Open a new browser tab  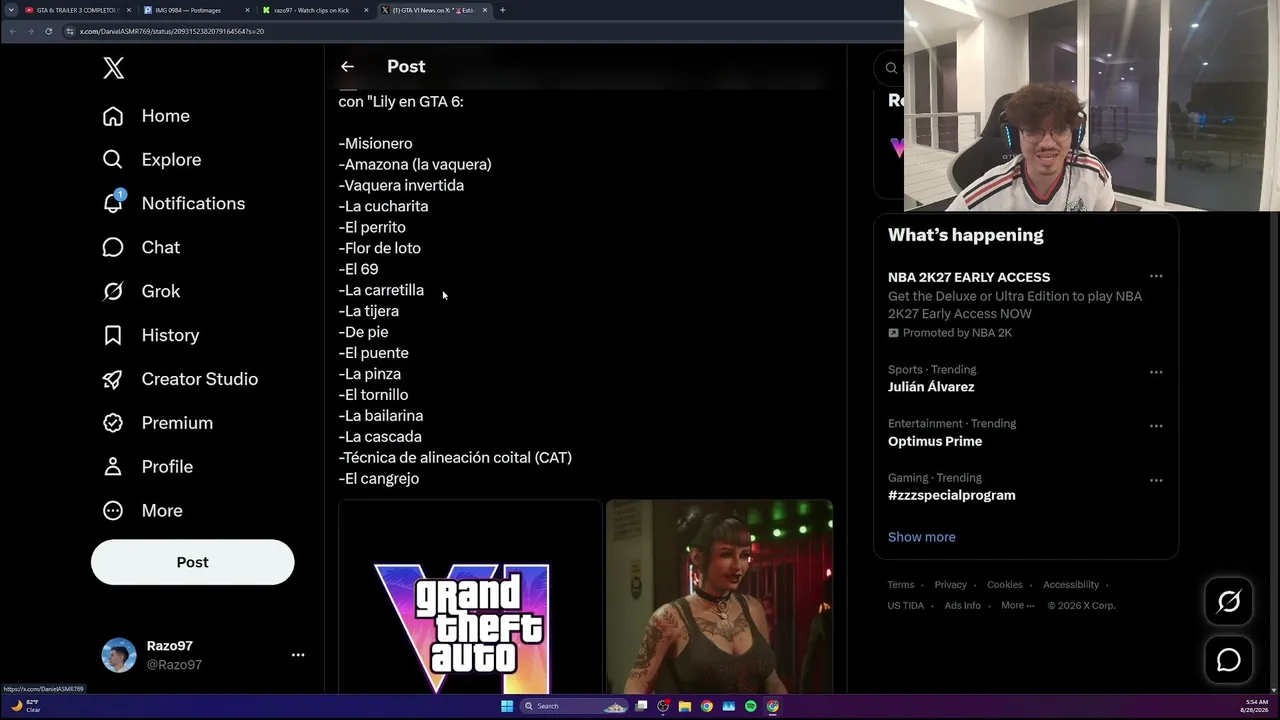[x=502, y=10]
